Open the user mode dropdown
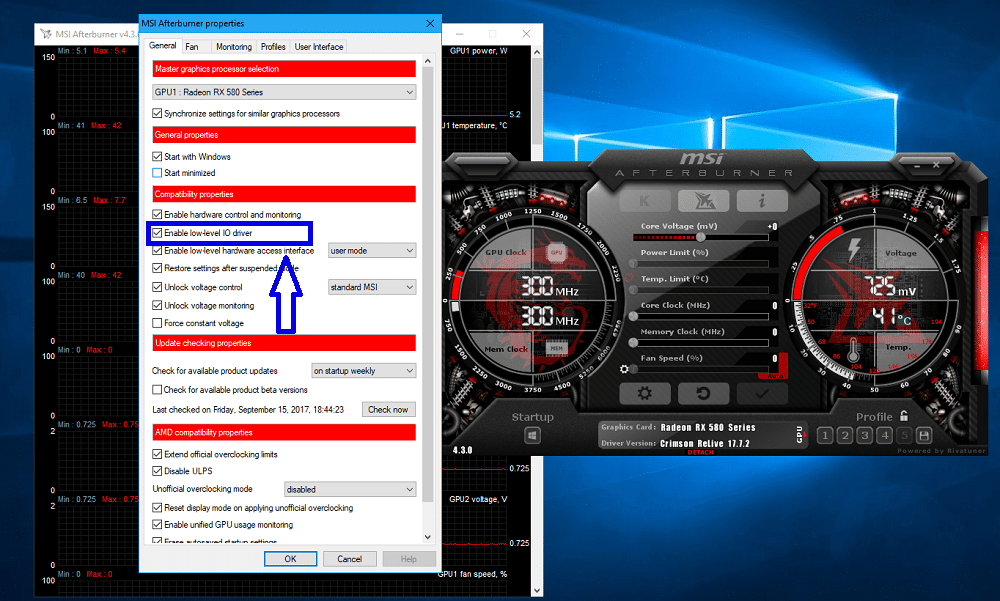1000x601 pixels. tap(372, 251)
